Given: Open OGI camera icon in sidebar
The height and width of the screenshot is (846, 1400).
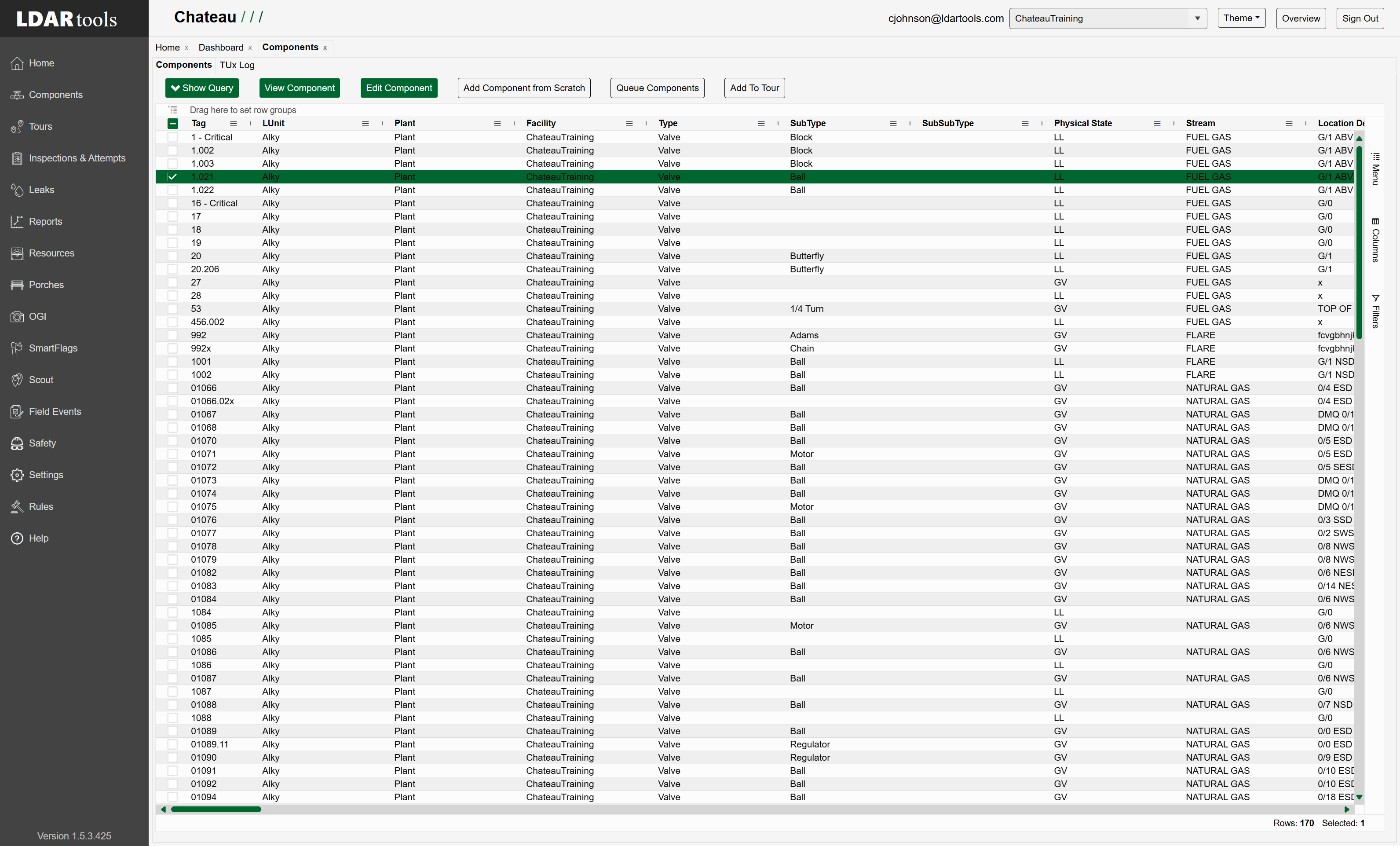Looking at the screenshot, I should 17,316.
